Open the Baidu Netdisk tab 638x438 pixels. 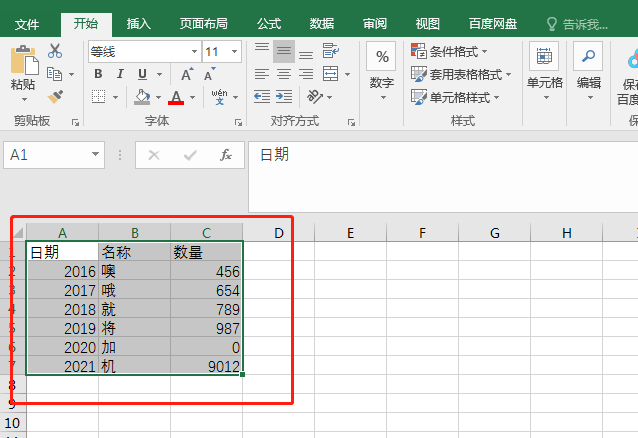pyautogui.click(x=493, y=24)
